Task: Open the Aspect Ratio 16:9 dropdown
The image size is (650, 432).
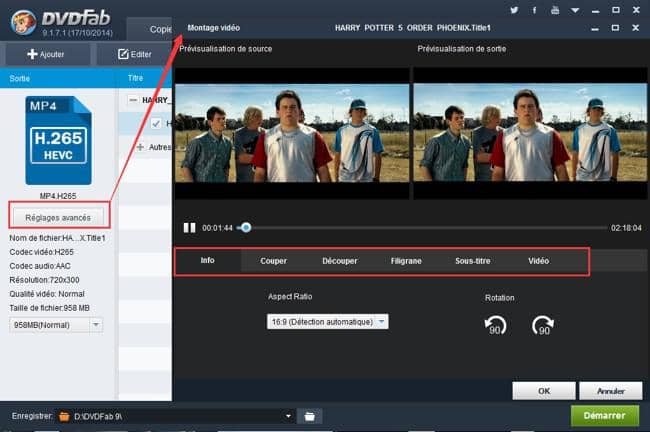Action: click(x=327, y=322)
